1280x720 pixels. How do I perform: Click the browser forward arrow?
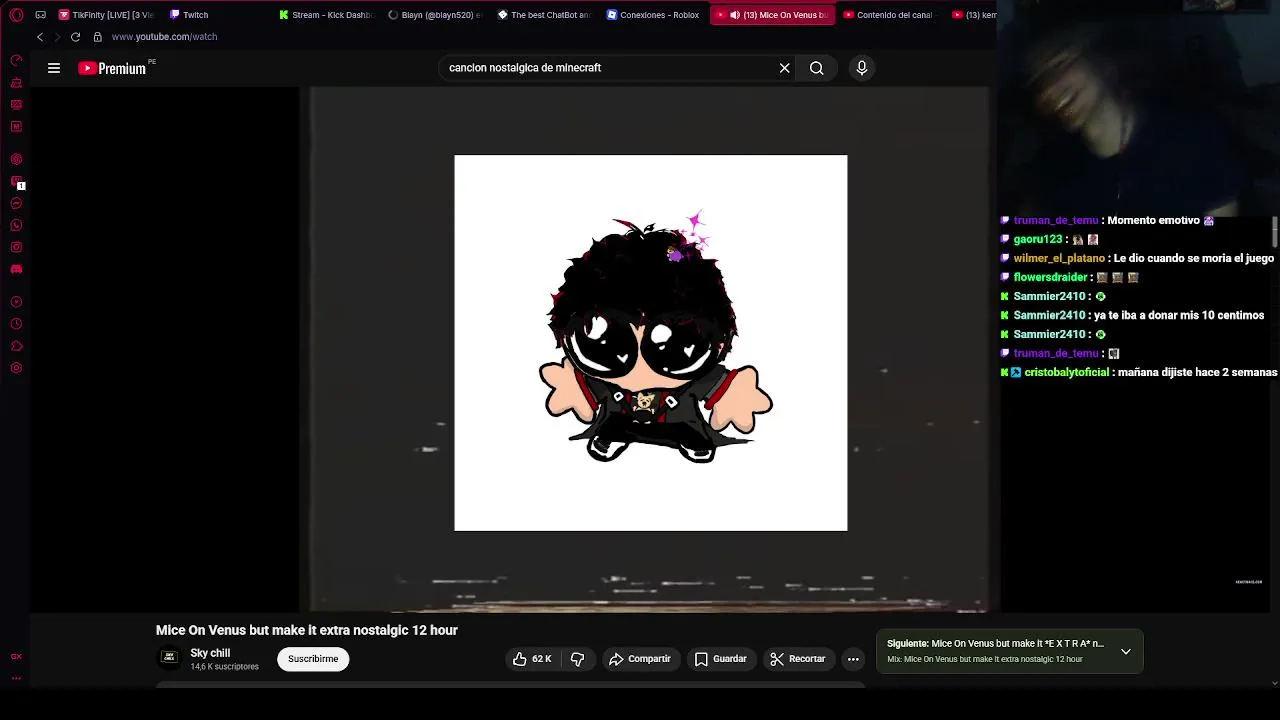57,37
